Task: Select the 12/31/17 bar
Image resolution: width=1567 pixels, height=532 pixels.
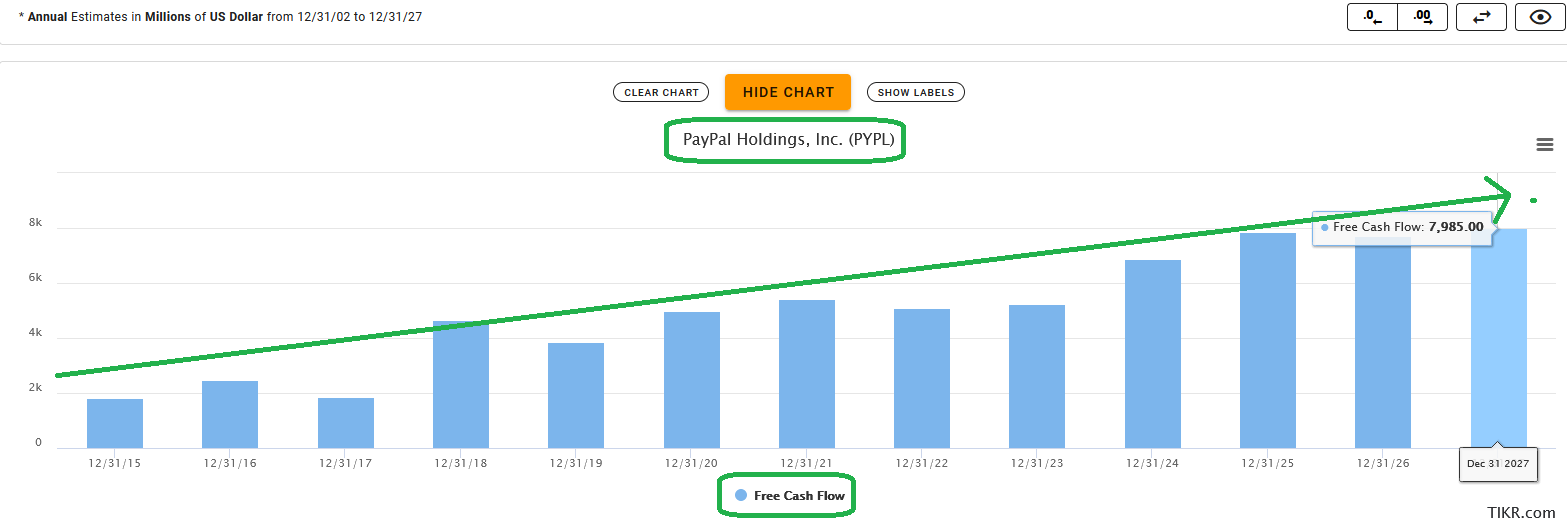Action: pyautogui.click(x=346, y=423)
